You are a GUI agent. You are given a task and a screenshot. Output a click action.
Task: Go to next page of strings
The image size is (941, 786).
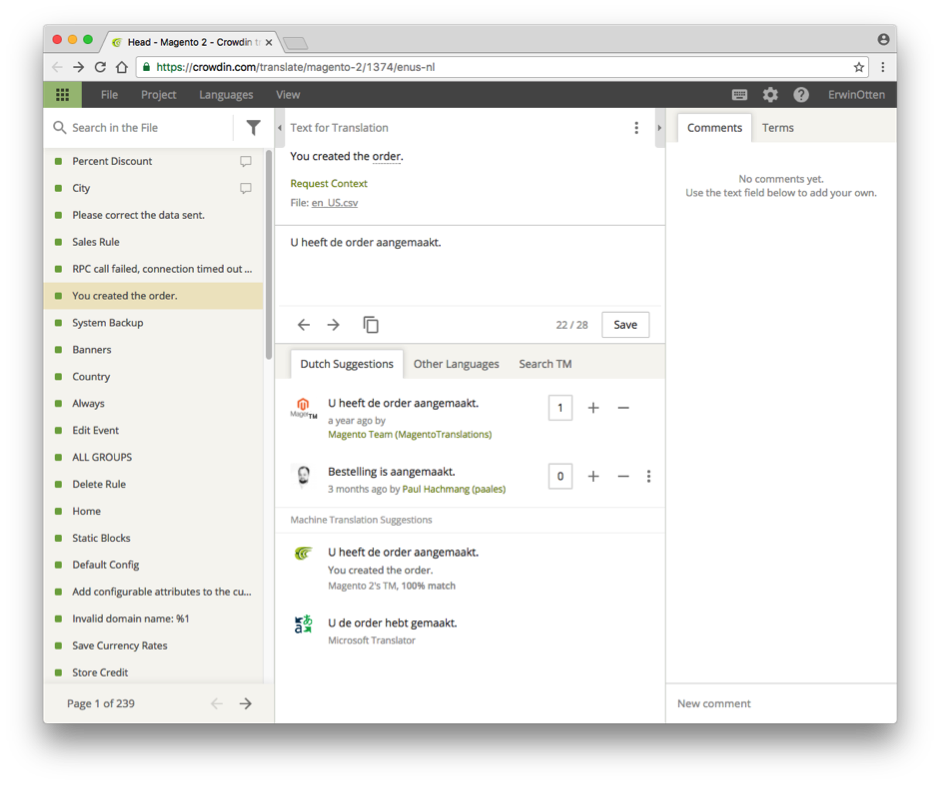point(245,703)
